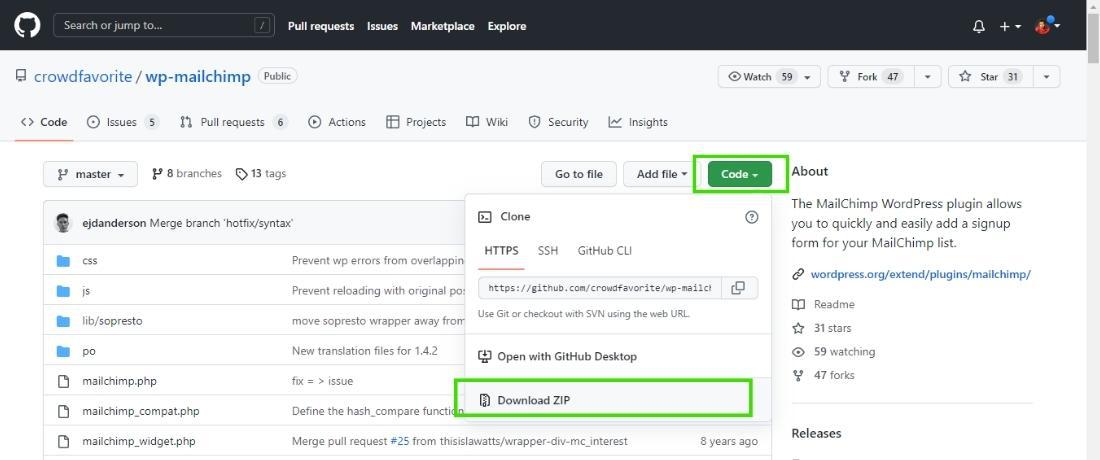Open the ejdanderson author link

(112, 223)
